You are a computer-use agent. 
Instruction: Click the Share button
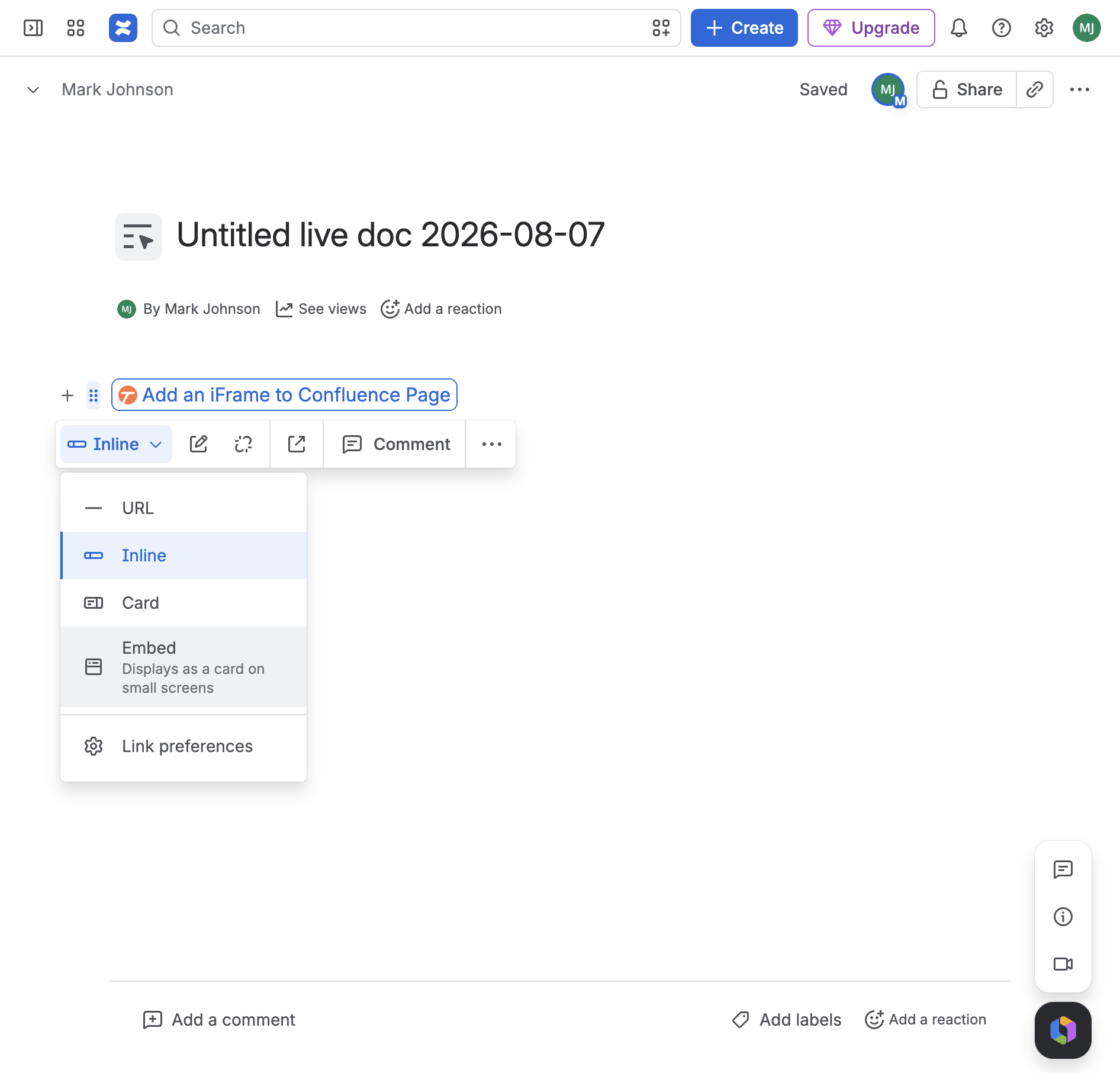pos(967,89)
